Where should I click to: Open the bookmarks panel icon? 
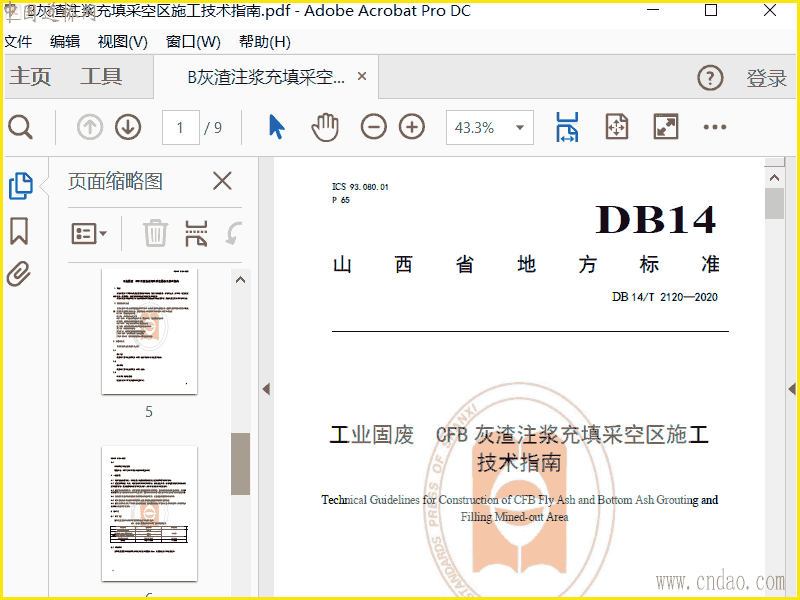click(x=19, y=231)
